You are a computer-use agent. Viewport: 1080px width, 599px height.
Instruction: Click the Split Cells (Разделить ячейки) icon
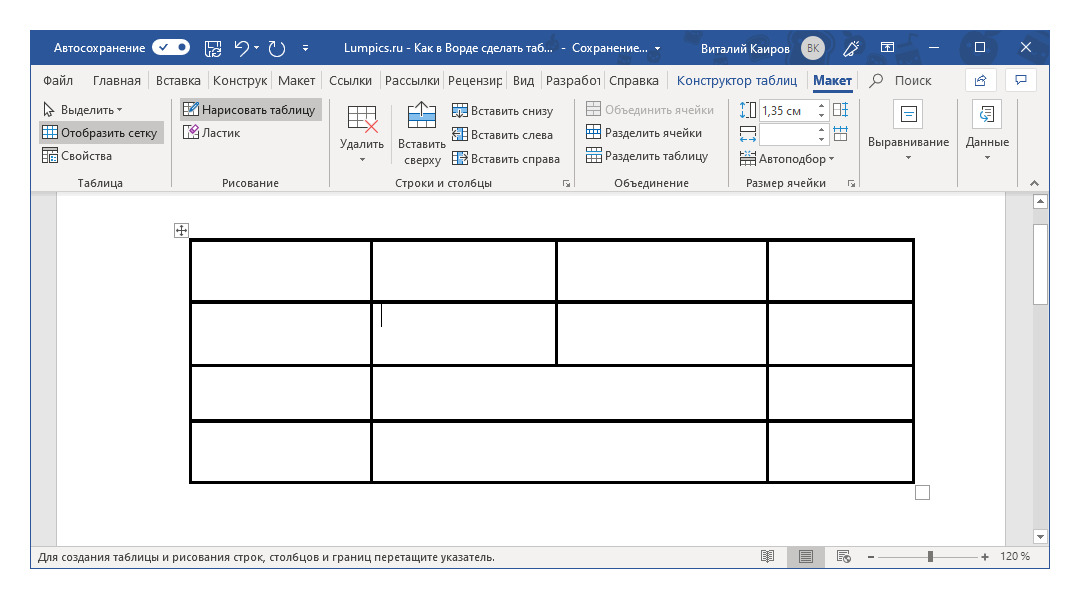(594, 133)
